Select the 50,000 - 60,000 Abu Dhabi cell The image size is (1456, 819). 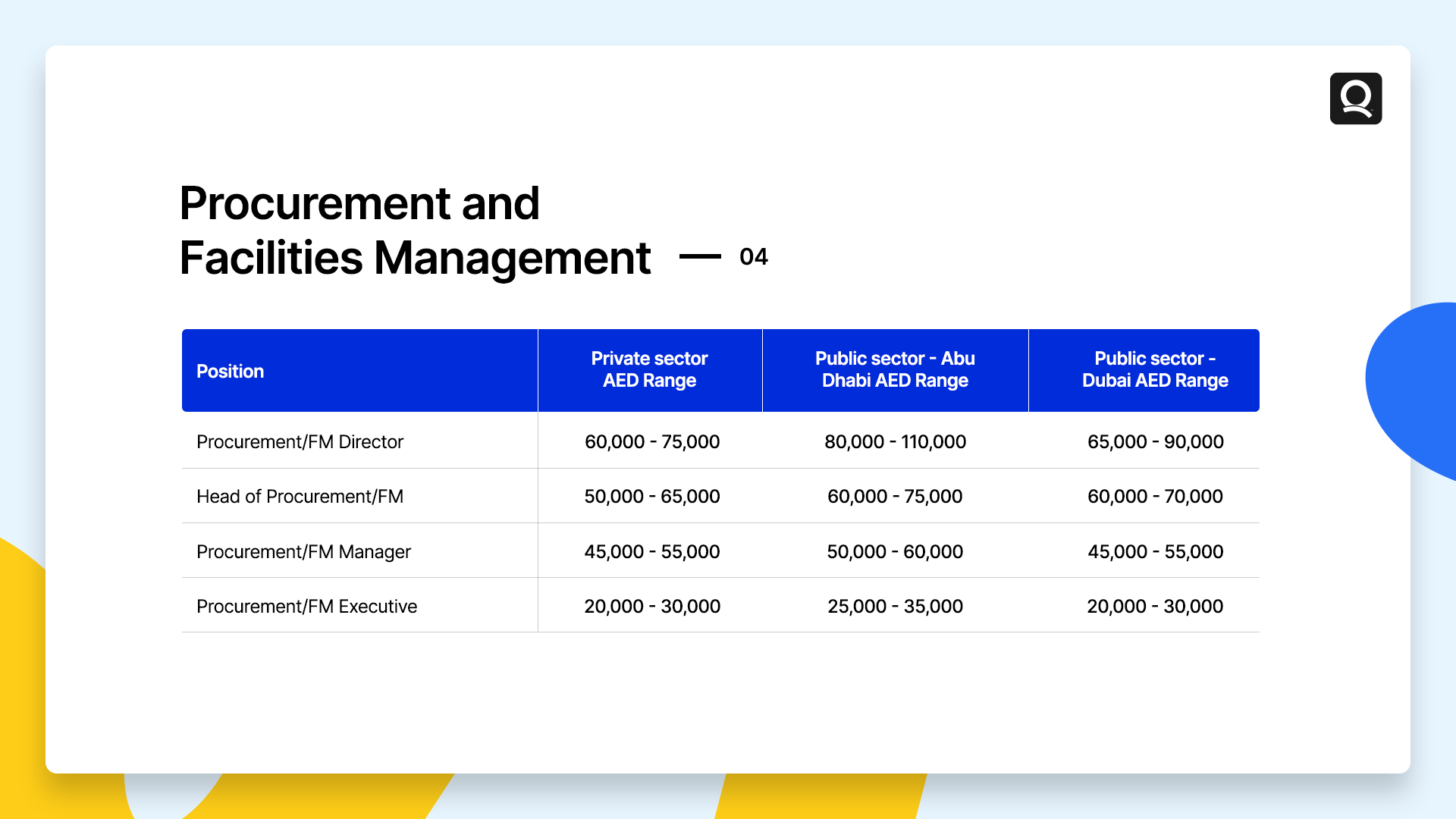click(895, 551)
